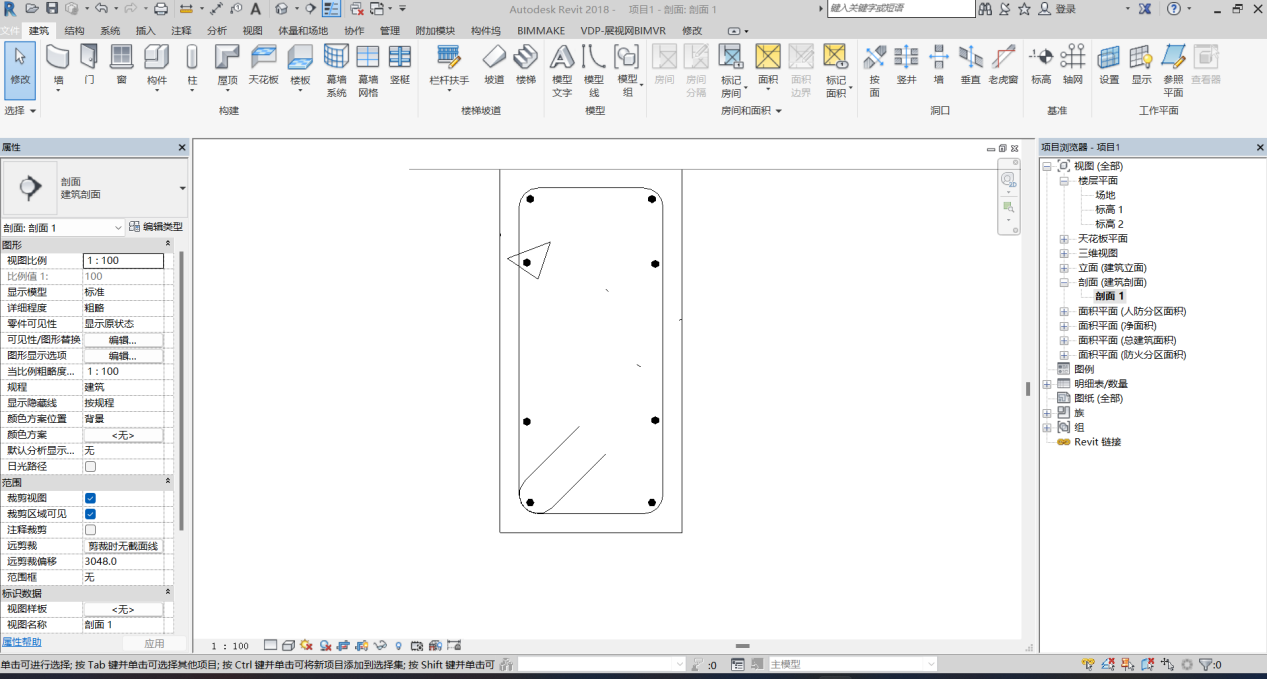The width and height of the screenshot is (1267, 679).
Task: Uncheck the 裁剪视图 checkbox
Action: coord(91,498)
